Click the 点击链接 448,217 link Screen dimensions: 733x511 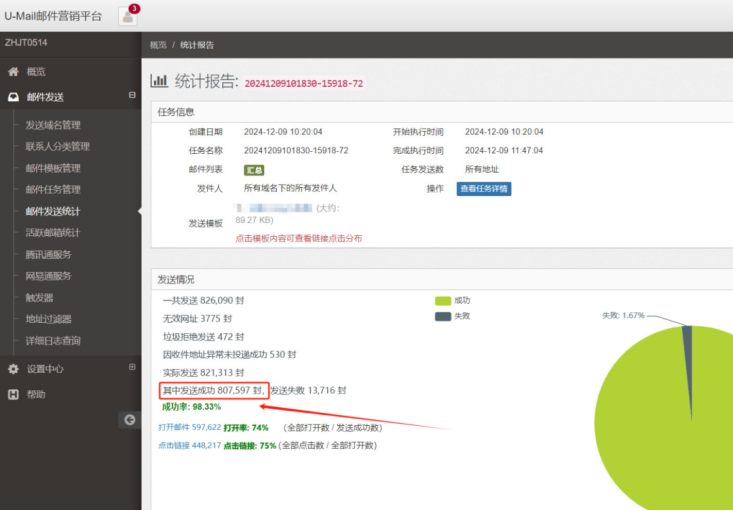click(x=189, y=445)
